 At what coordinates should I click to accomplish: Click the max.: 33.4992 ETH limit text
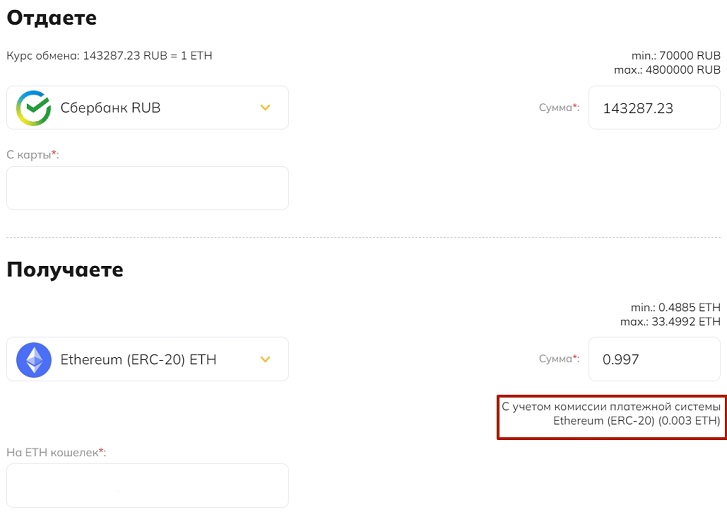pos(670,322)
